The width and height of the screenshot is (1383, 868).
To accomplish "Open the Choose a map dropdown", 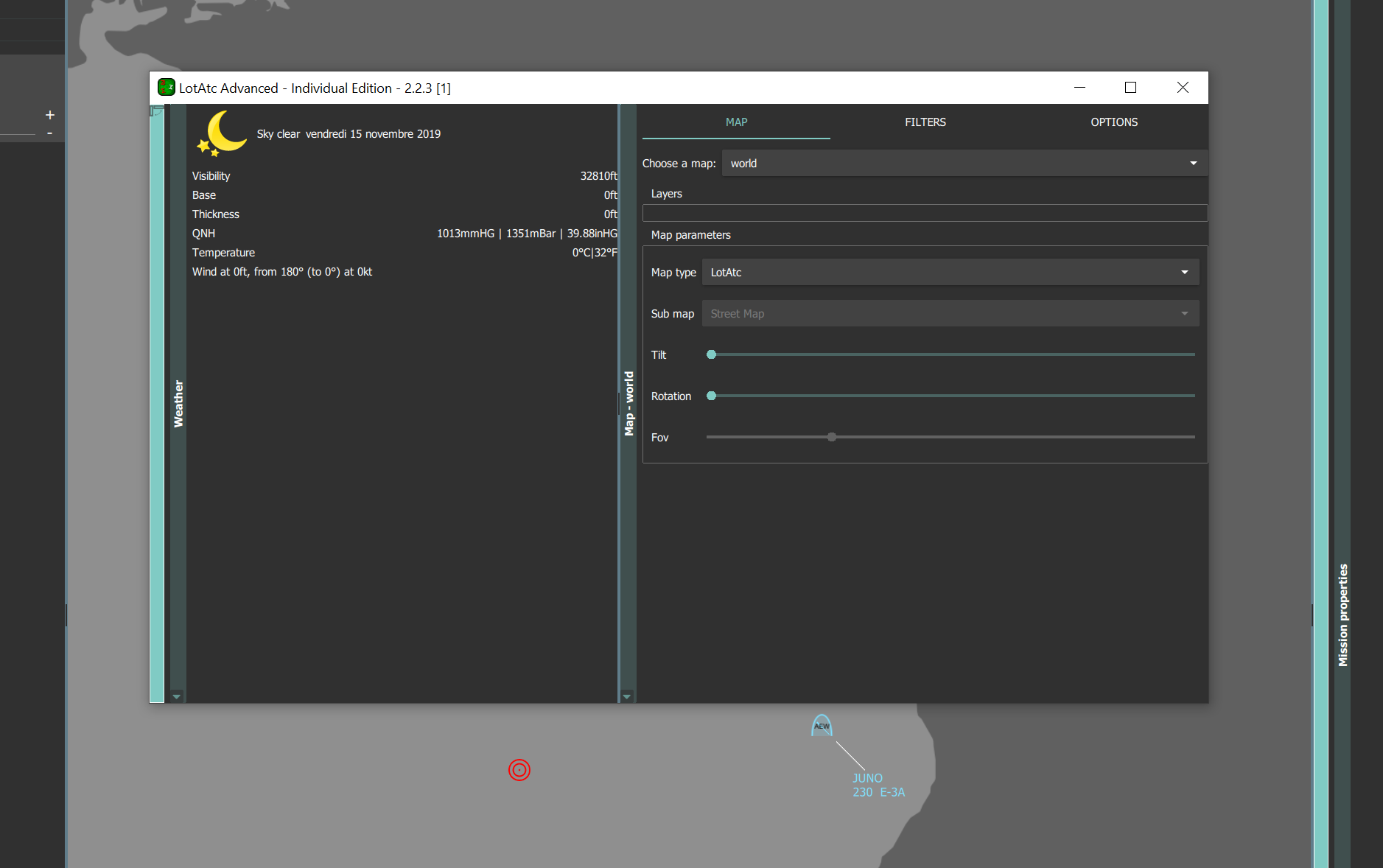I will click(x=964, y=164).
